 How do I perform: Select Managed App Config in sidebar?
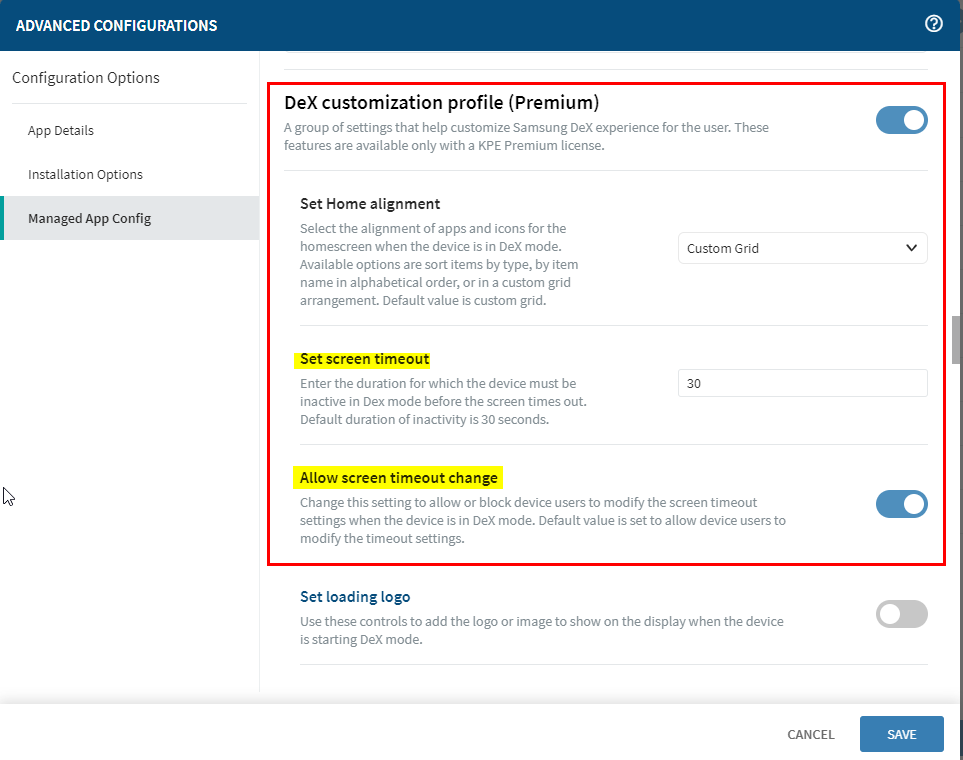pos(89,218)
